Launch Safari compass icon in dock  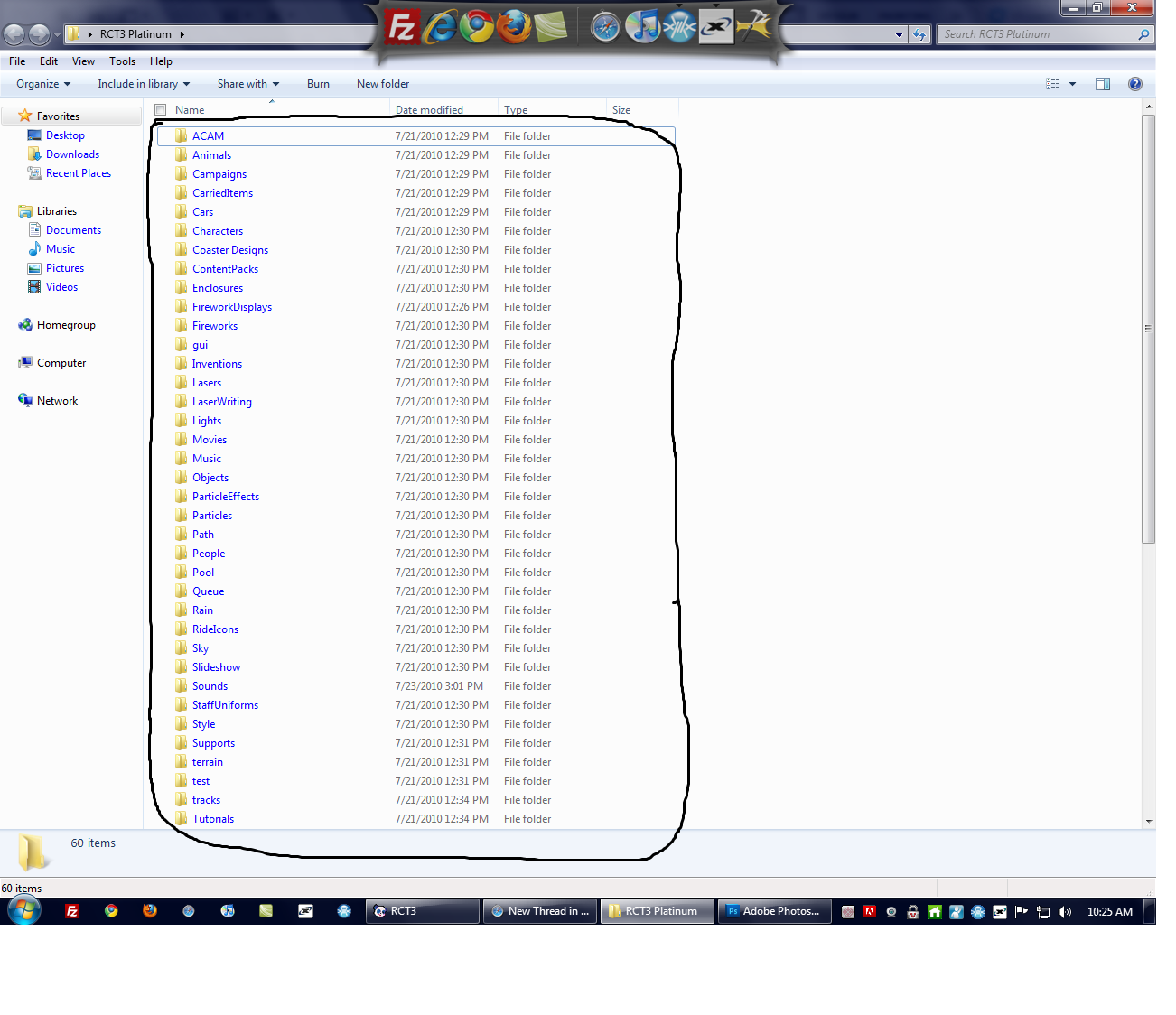click(605, 28)
